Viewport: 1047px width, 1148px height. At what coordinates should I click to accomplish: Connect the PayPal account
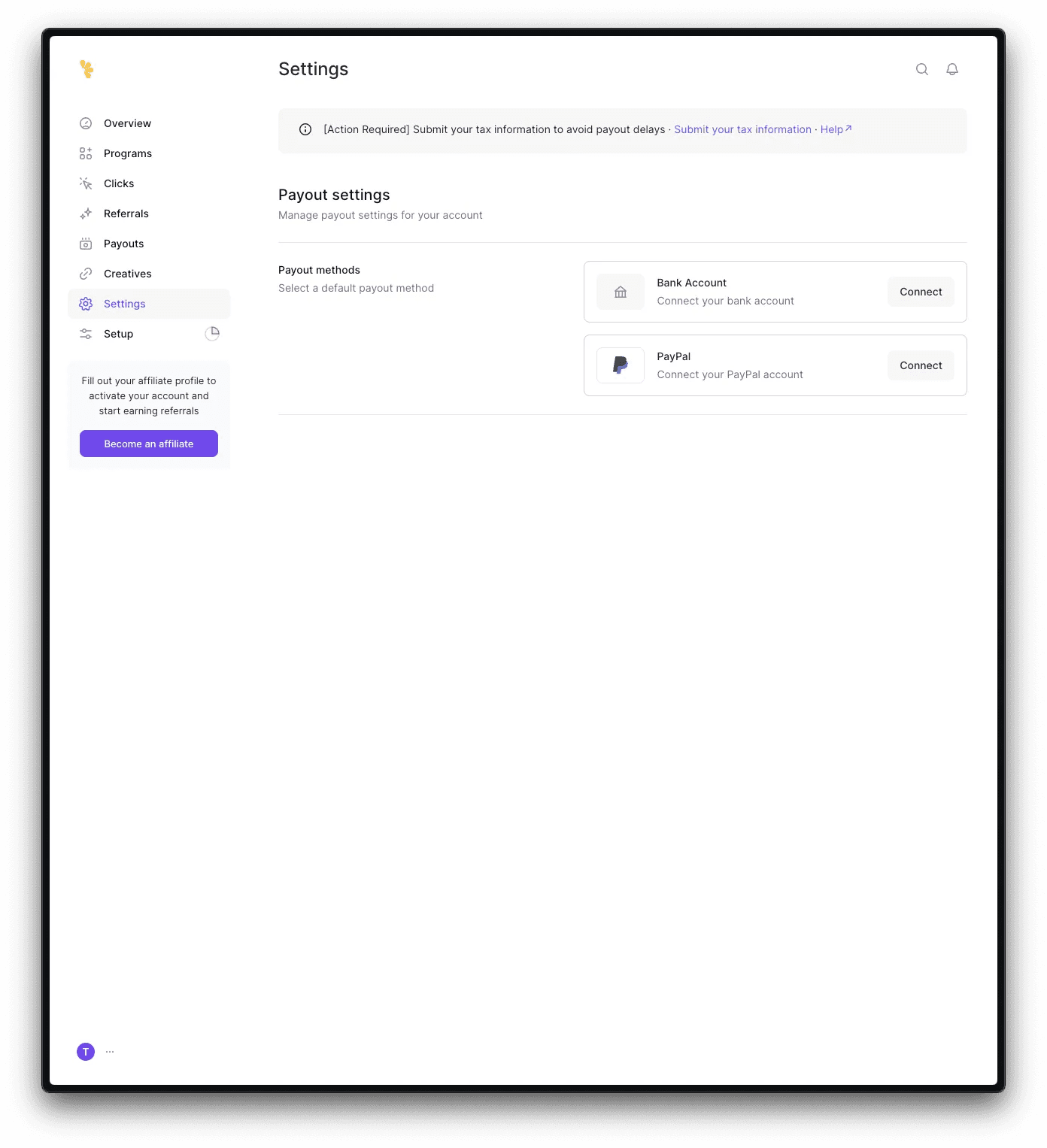click(921, 365)
